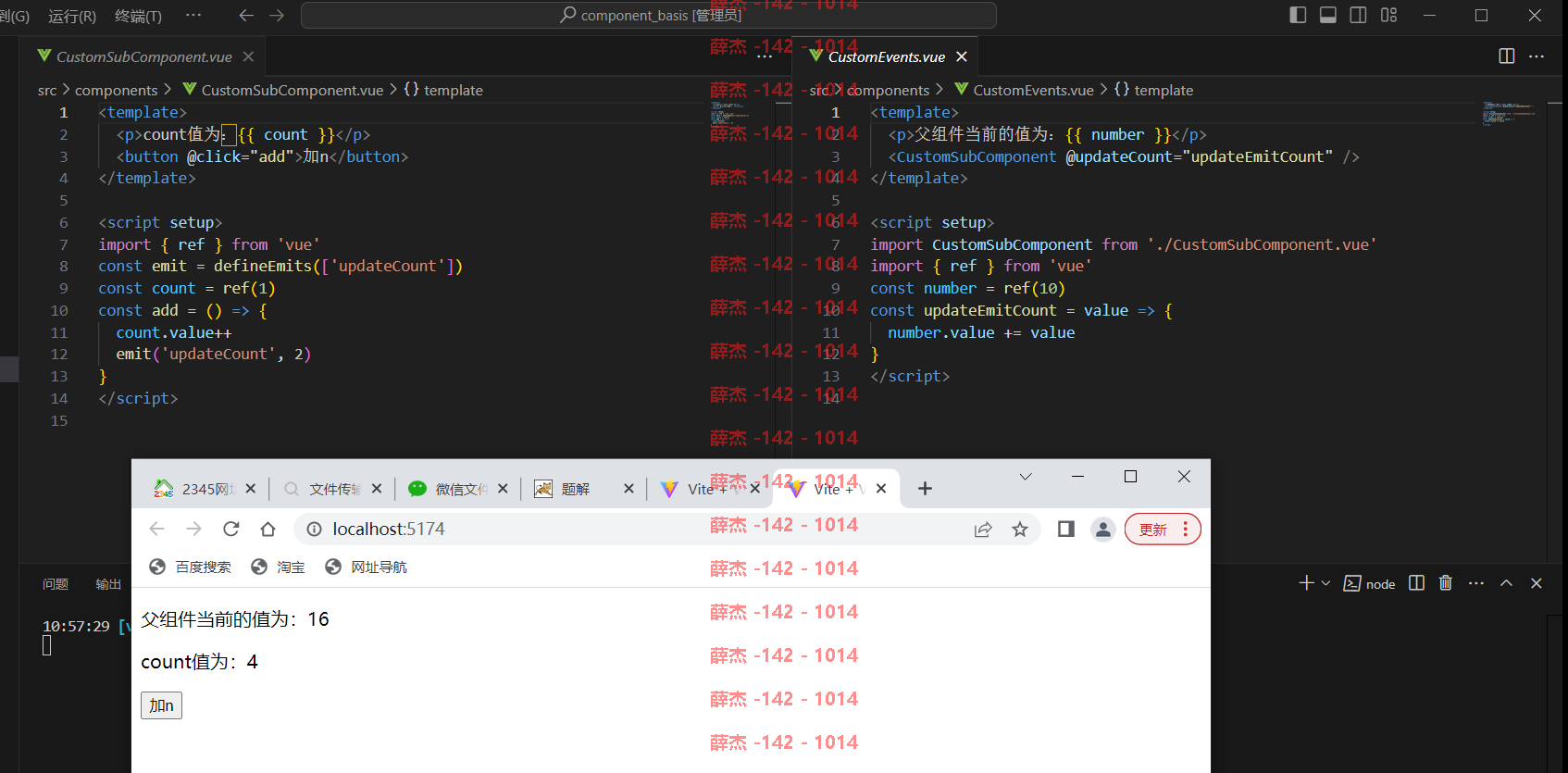Open the new terminal launch profile dropdown

point(1325,583)
